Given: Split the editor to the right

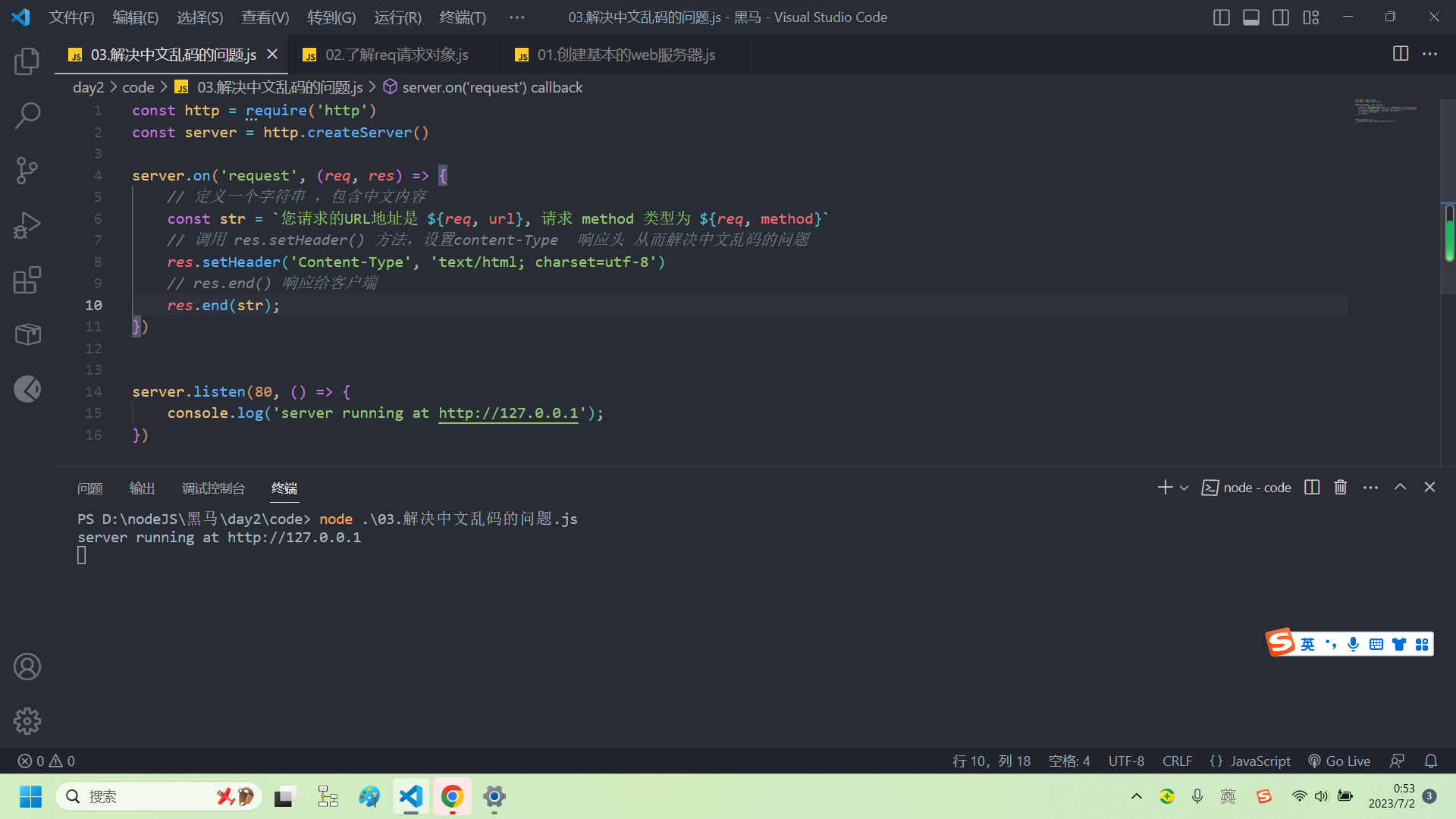Looking at the screenshot, I should coord(1401,54).
